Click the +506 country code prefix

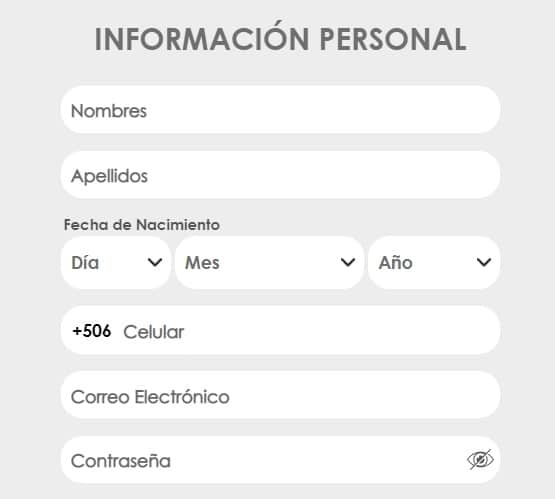(x=92, y=331)
